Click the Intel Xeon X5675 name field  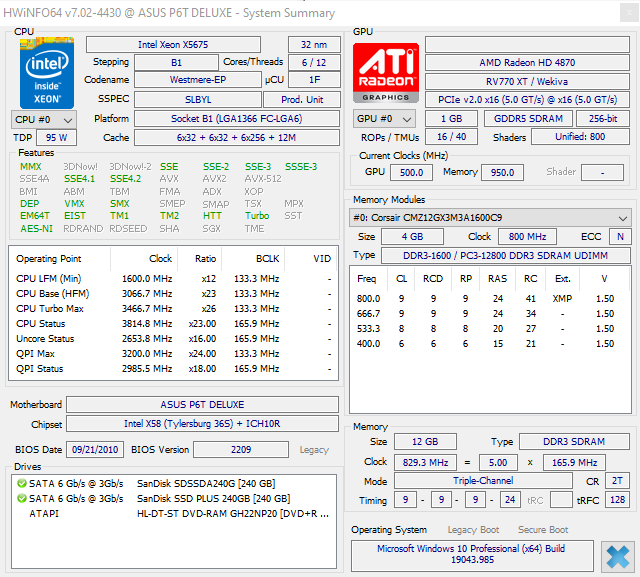[x=173, y=44]
